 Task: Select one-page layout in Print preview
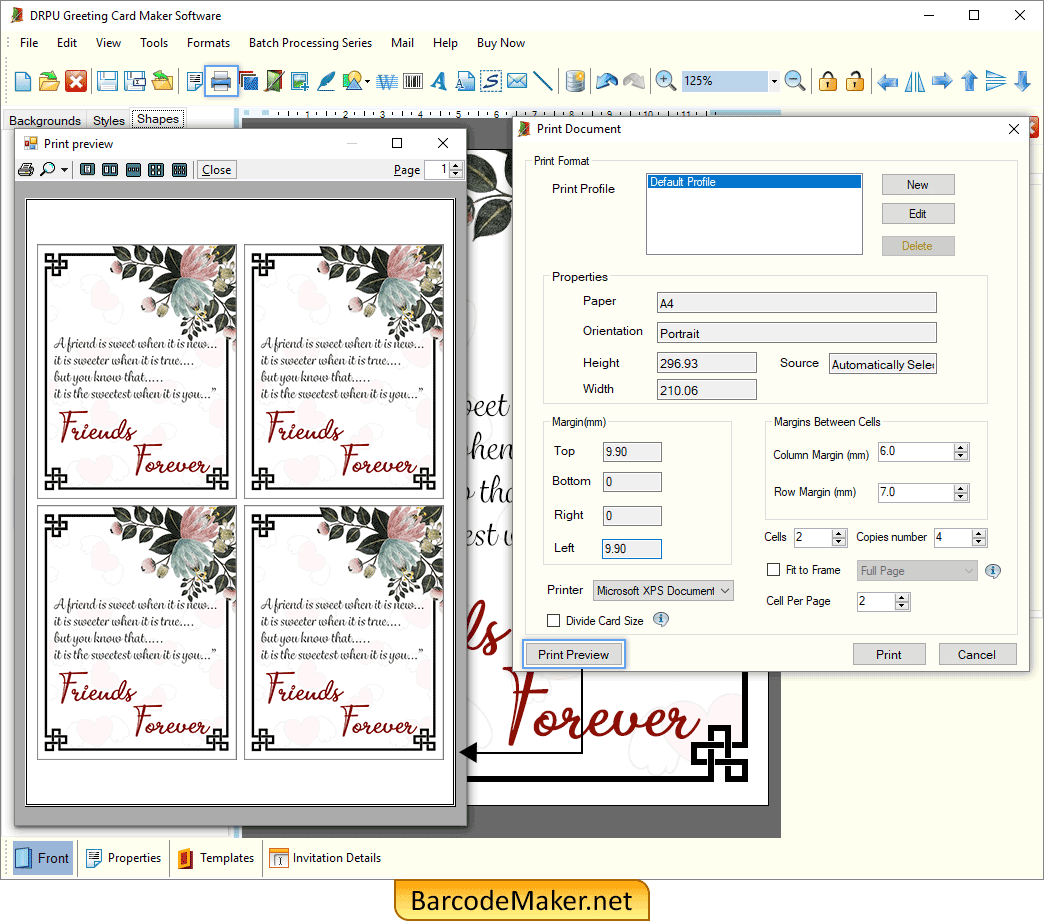(x=87, y=170)
